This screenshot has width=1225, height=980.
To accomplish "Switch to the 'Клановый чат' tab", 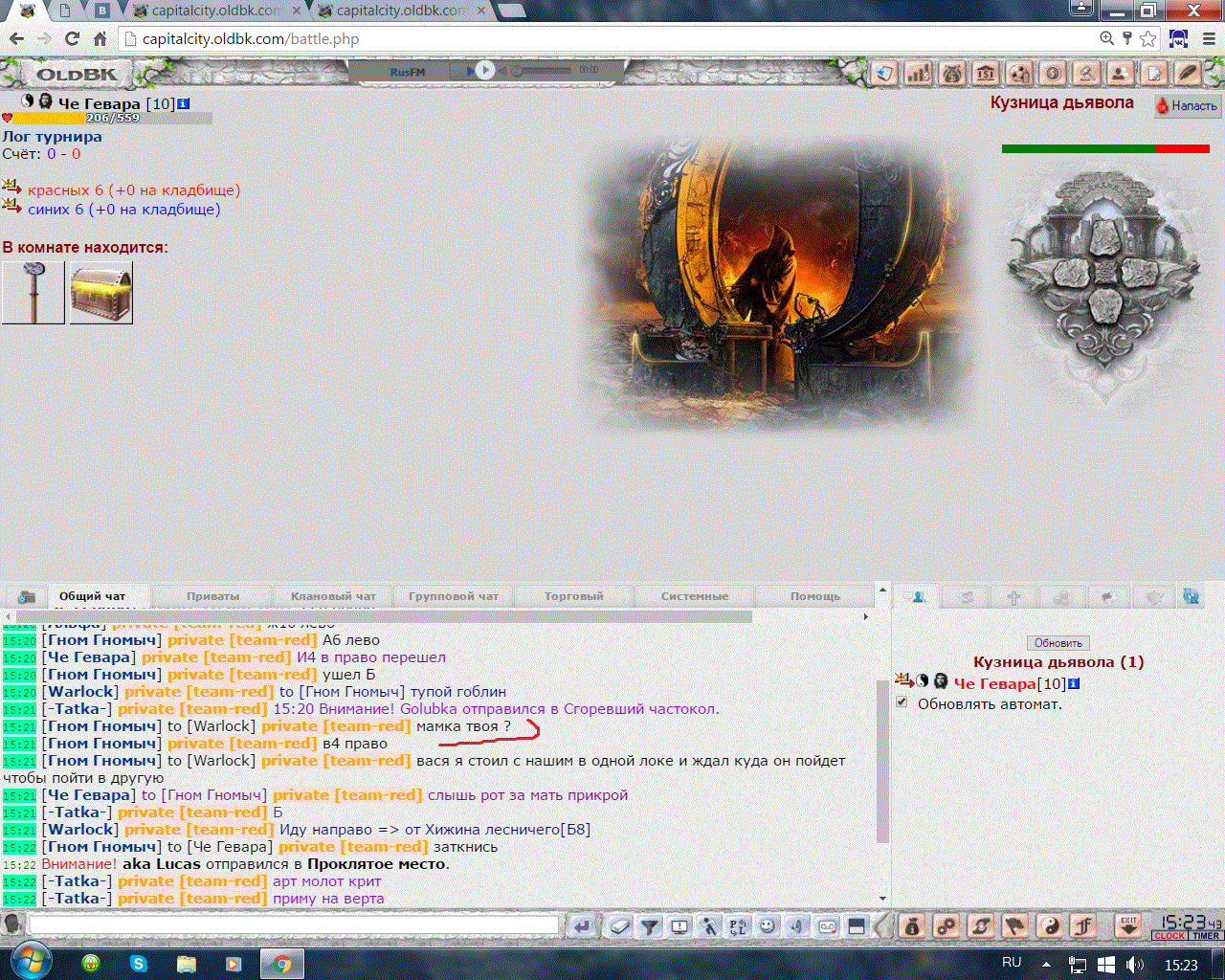I will click(x=333, y=596).
